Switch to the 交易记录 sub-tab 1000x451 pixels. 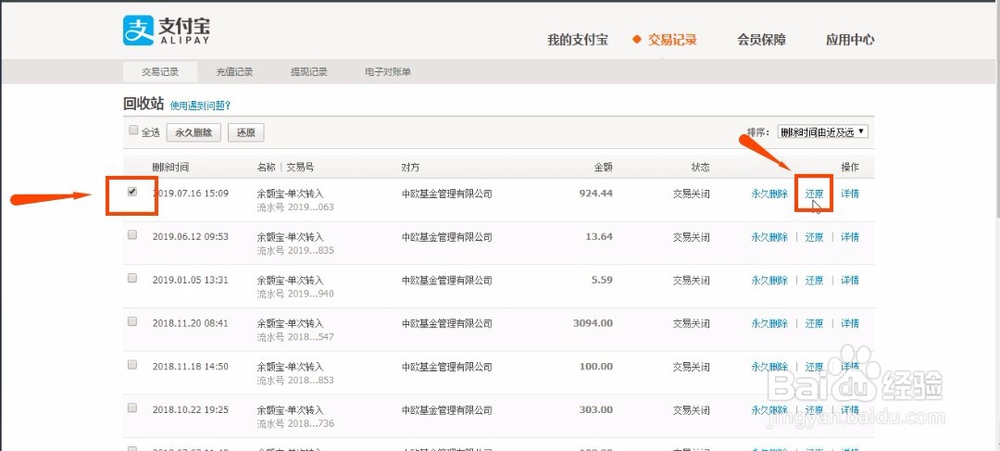[160, 72]
